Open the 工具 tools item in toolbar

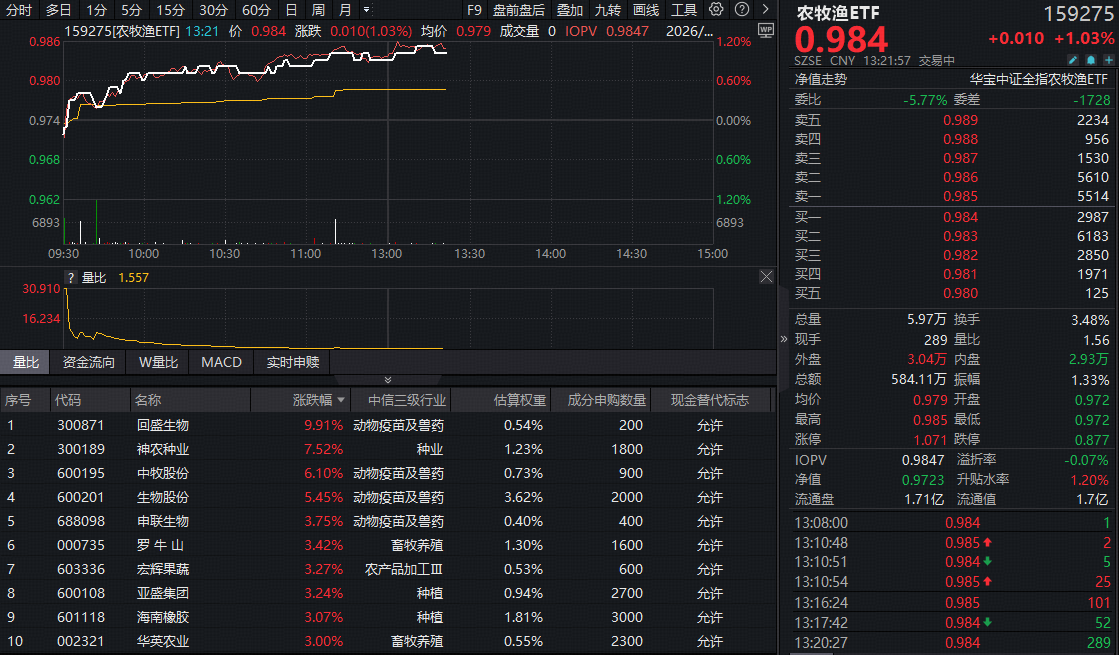pos(684,9)
